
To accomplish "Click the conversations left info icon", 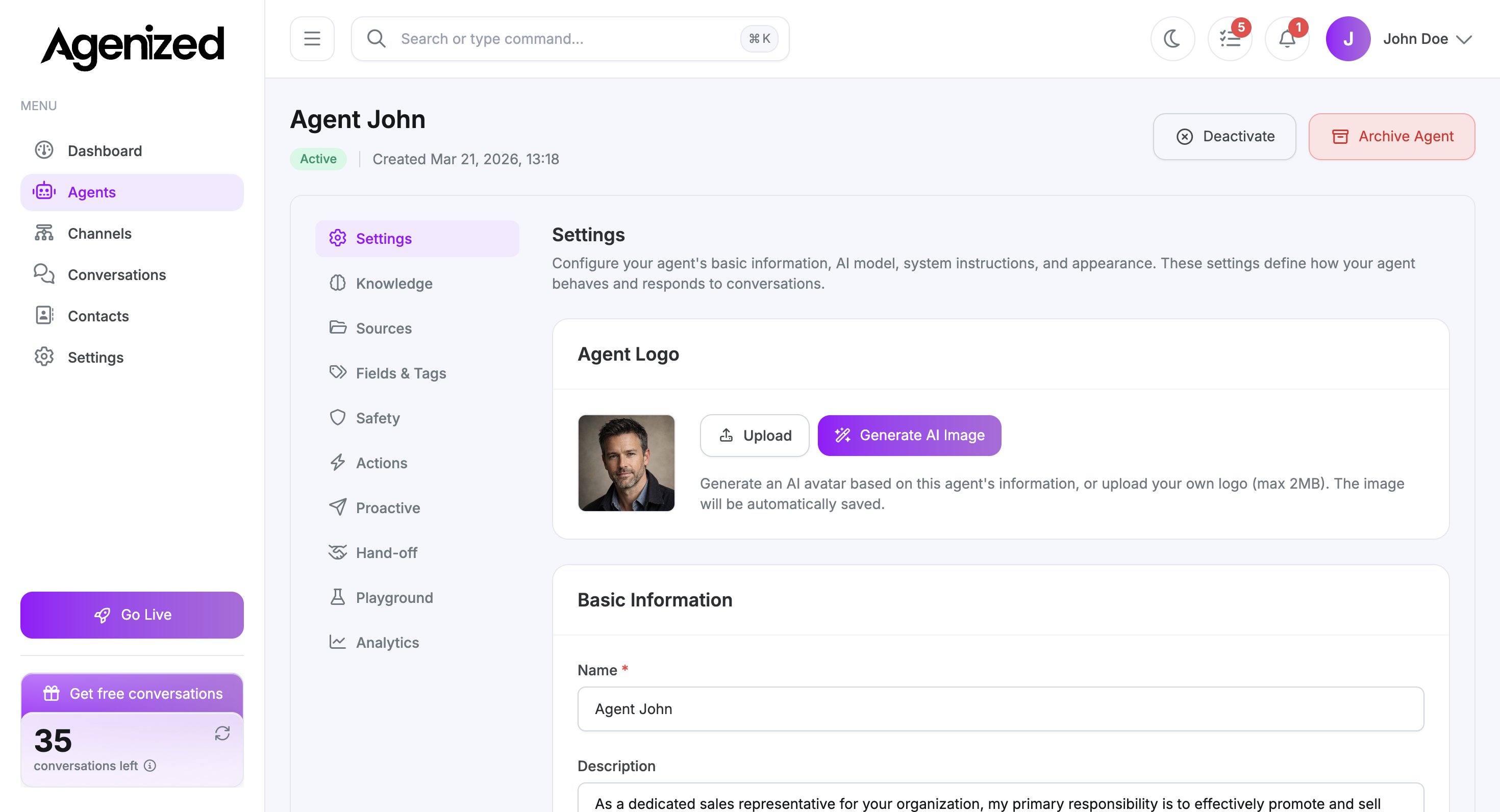I will (x=149, y=766).
